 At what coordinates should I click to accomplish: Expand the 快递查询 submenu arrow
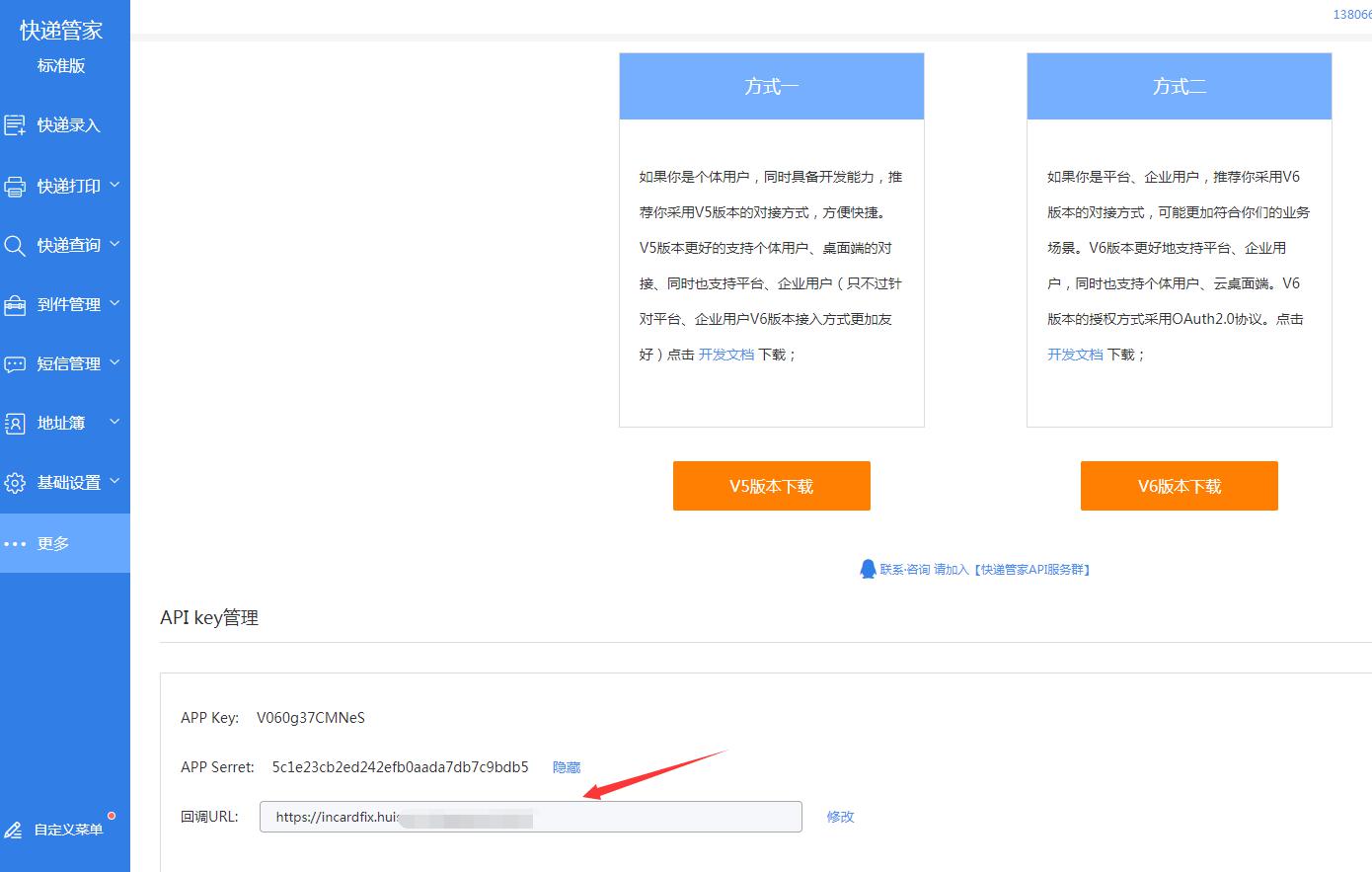click(114, 244)
